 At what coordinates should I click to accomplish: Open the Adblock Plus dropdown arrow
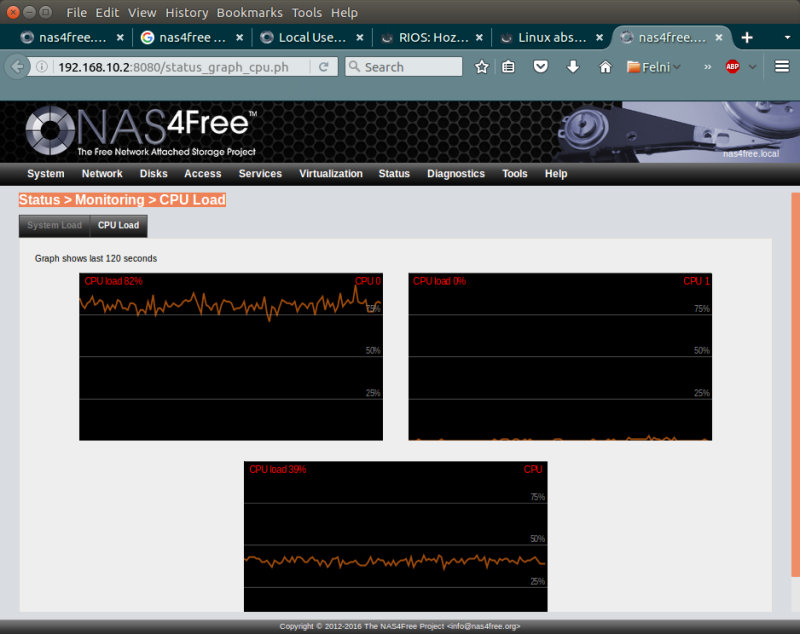click(x=753, y=67)
